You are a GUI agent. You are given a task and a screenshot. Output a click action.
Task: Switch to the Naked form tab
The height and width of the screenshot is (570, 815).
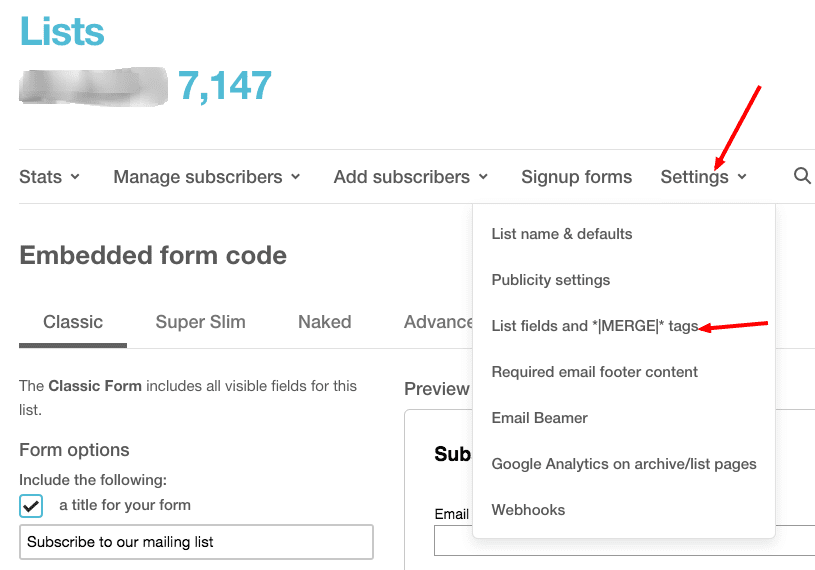324,322
